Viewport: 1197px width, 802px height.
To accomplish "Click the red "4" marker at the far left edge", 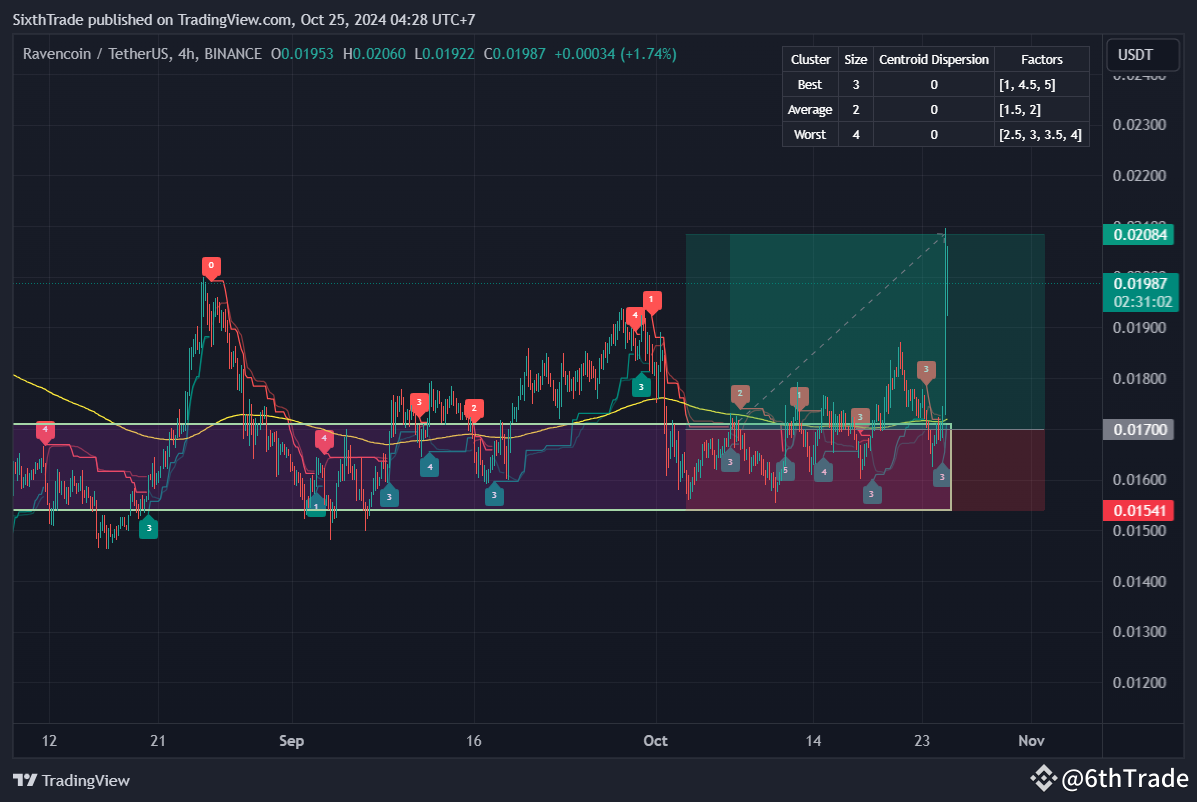I will tap(44, 430).
